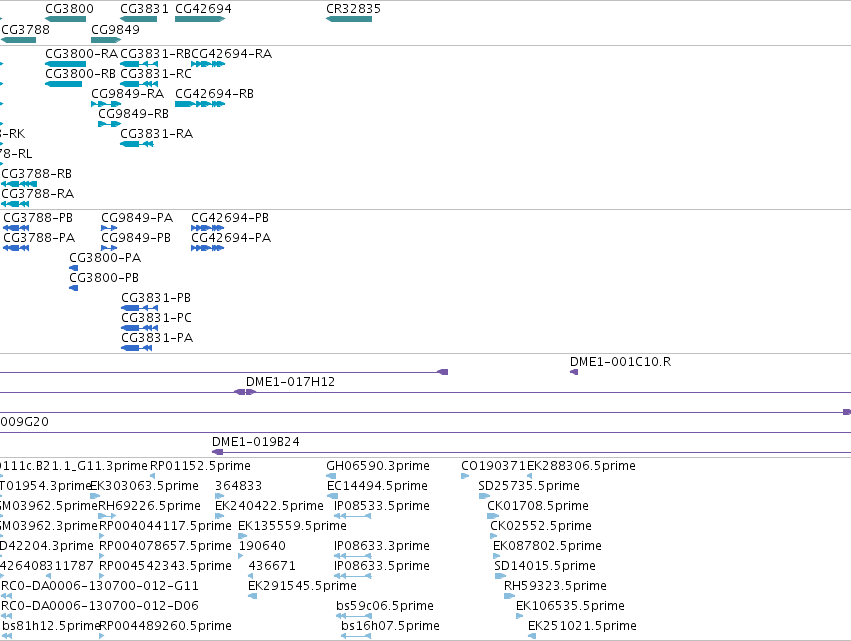The height and width of the screenshot is (641, 851).
Task: Select the EC14494.5prime EST label
Action: tap(377, 486)
